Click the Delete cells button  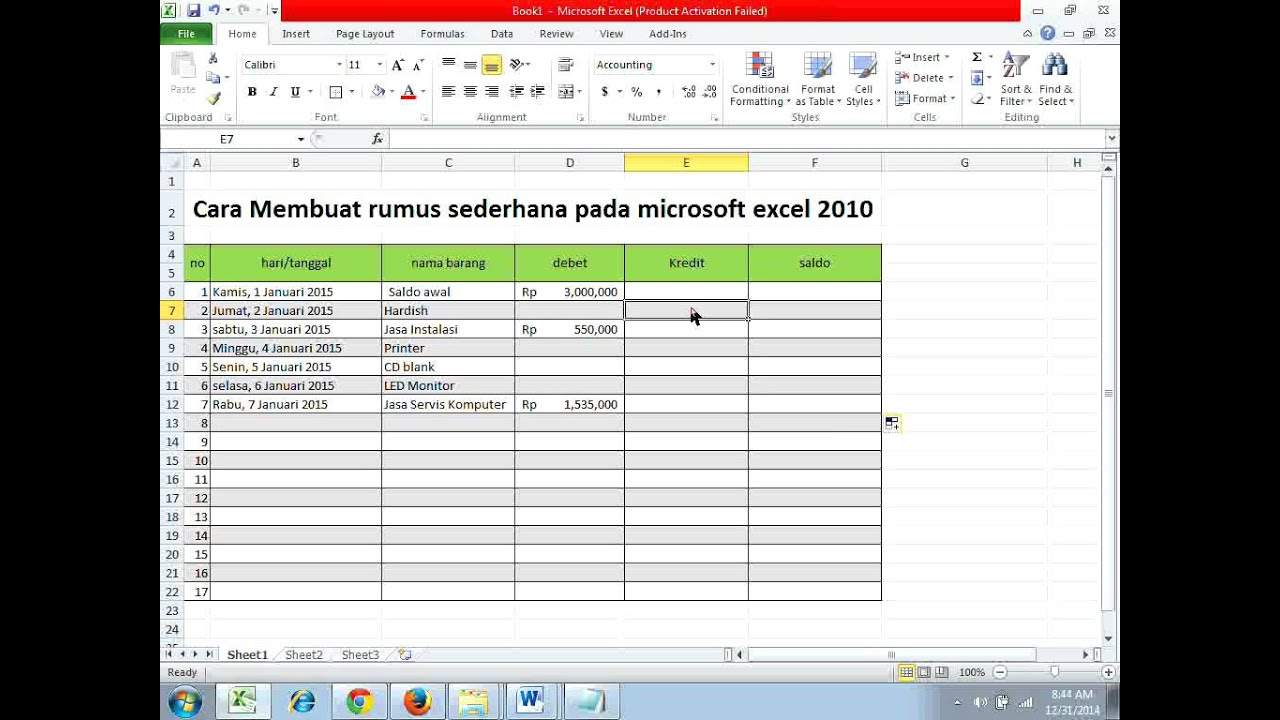pos(921,78)
